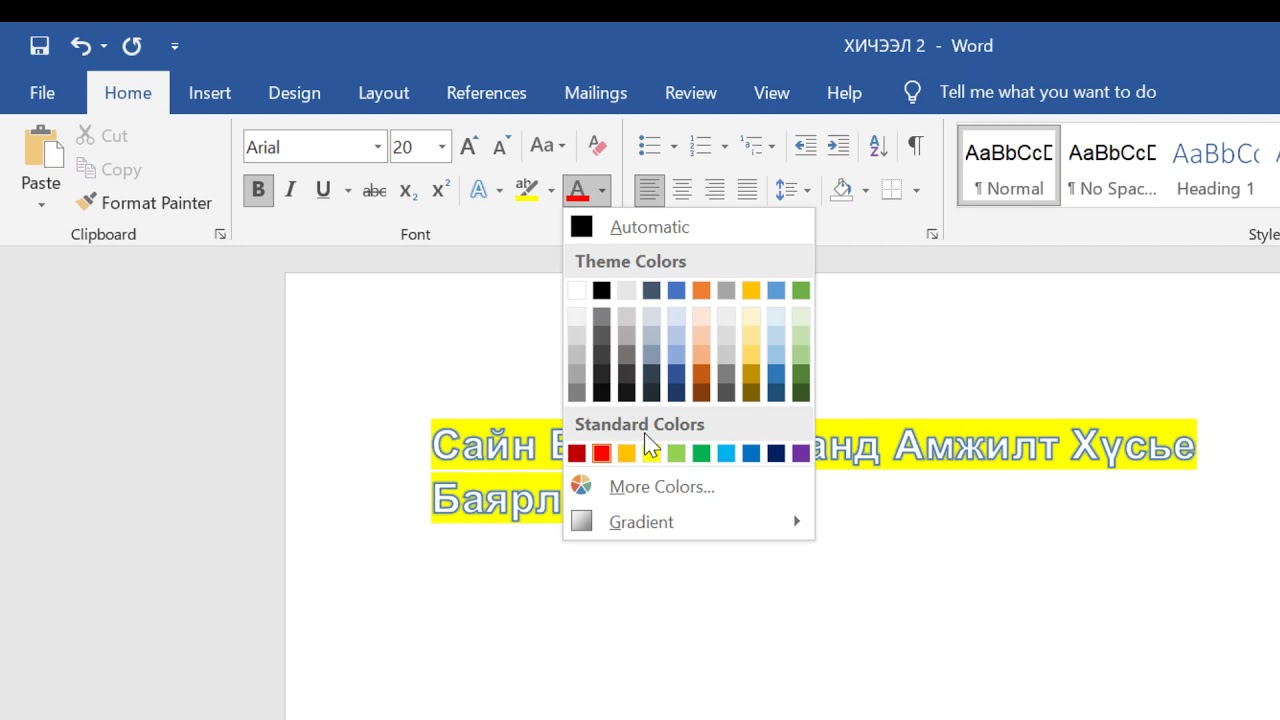This screenshot has height=720, width=1280.
Task: Open the Paragraph settings dialog launcher
Action: pos(932,234)
